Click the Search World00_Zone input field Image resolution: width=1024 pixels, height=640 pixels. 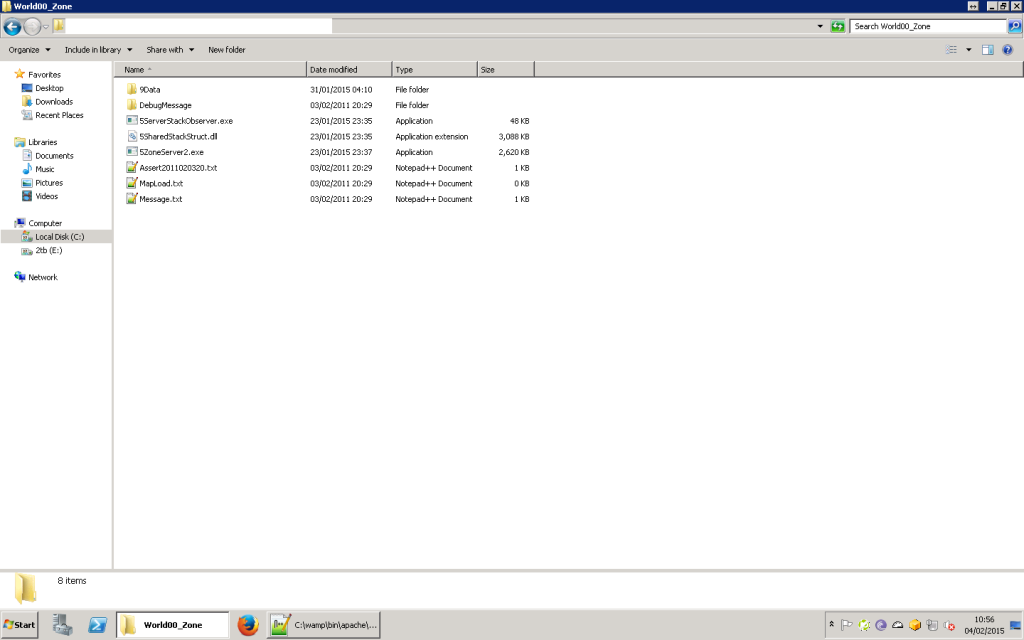(927, 26)
